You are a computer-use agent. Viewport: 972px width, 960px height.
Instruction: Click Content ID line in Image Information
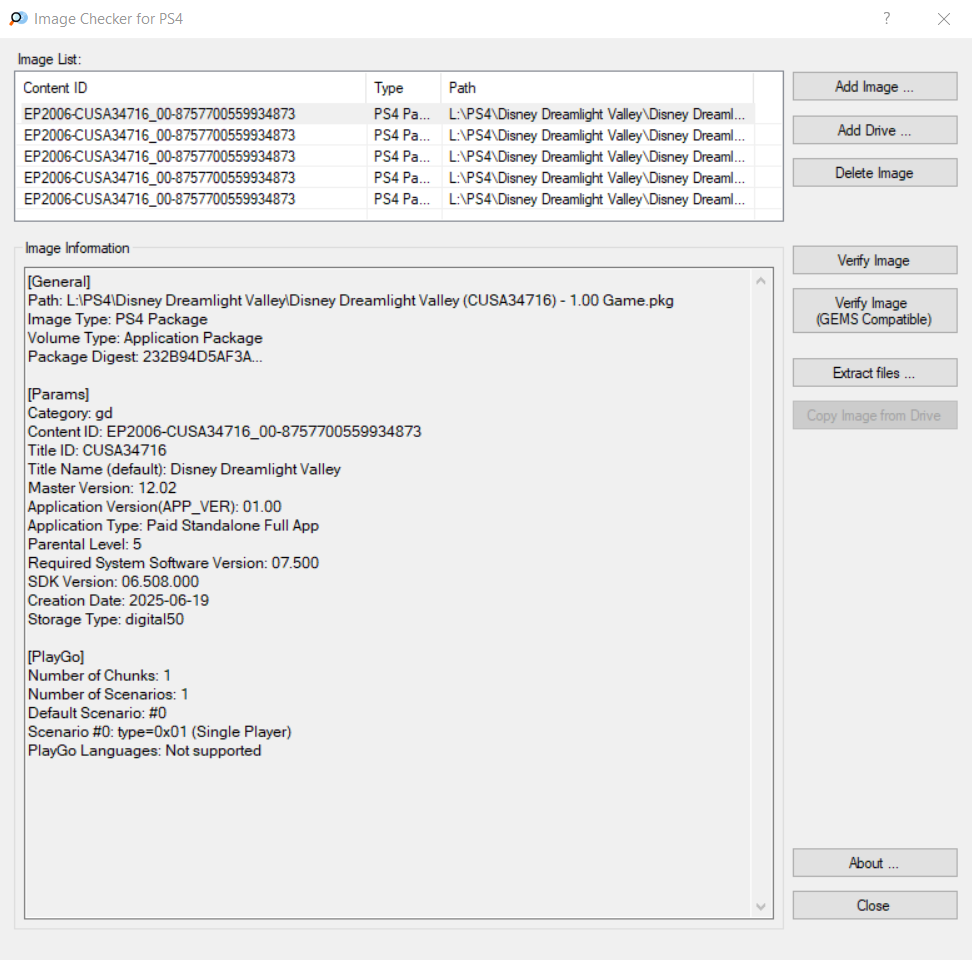224,432
